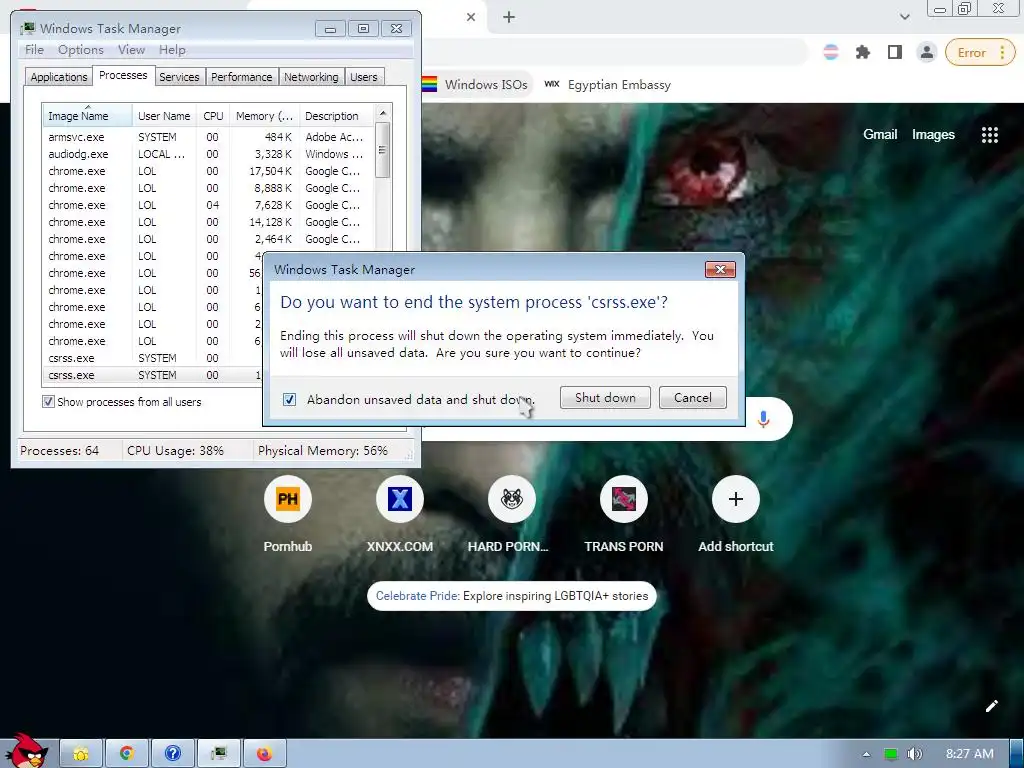Open the Chrome profile avatar icon

[x=927, y=52]
